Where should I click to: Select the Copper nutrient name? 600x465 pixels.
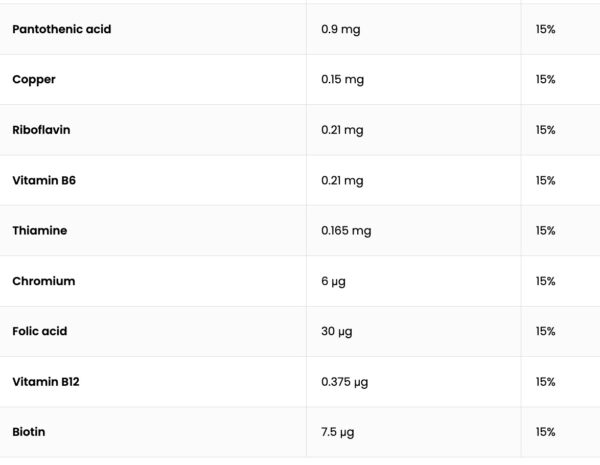[36, 79]
